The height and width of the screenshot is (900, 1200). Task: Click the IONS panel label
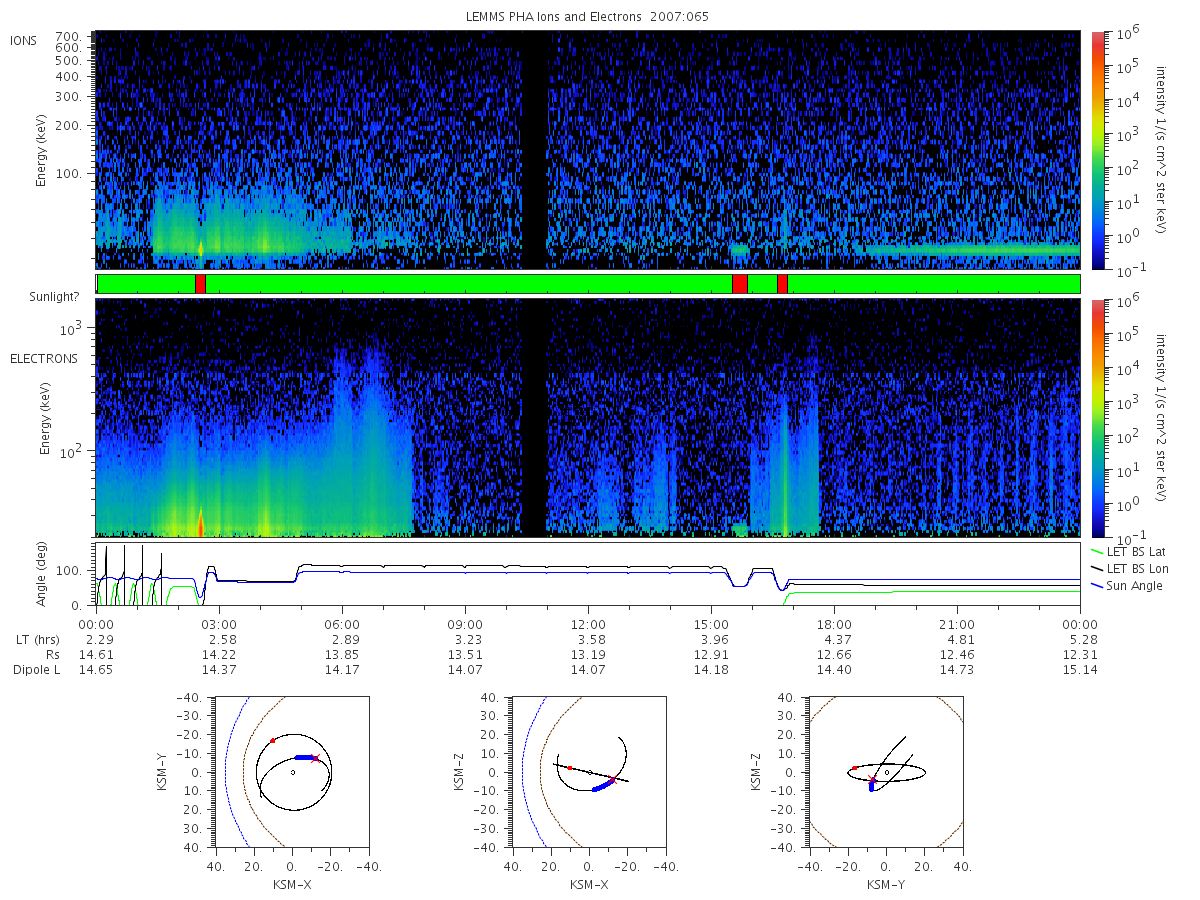click(x=23, y=40)
